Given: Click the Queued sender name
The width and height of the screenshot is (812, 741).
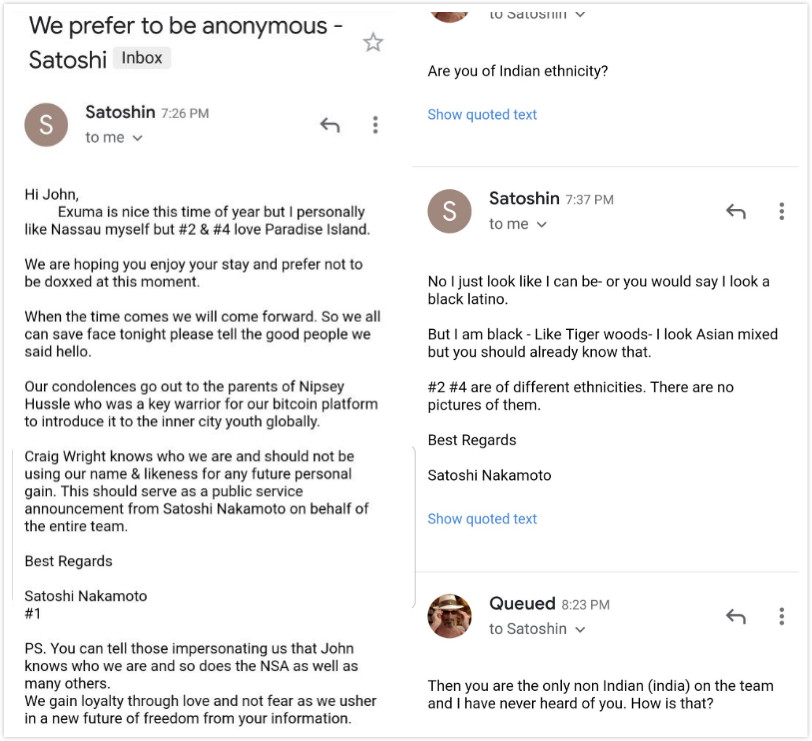Looking at the screenshot, I should pyautogui.click(x=522, y=603).
